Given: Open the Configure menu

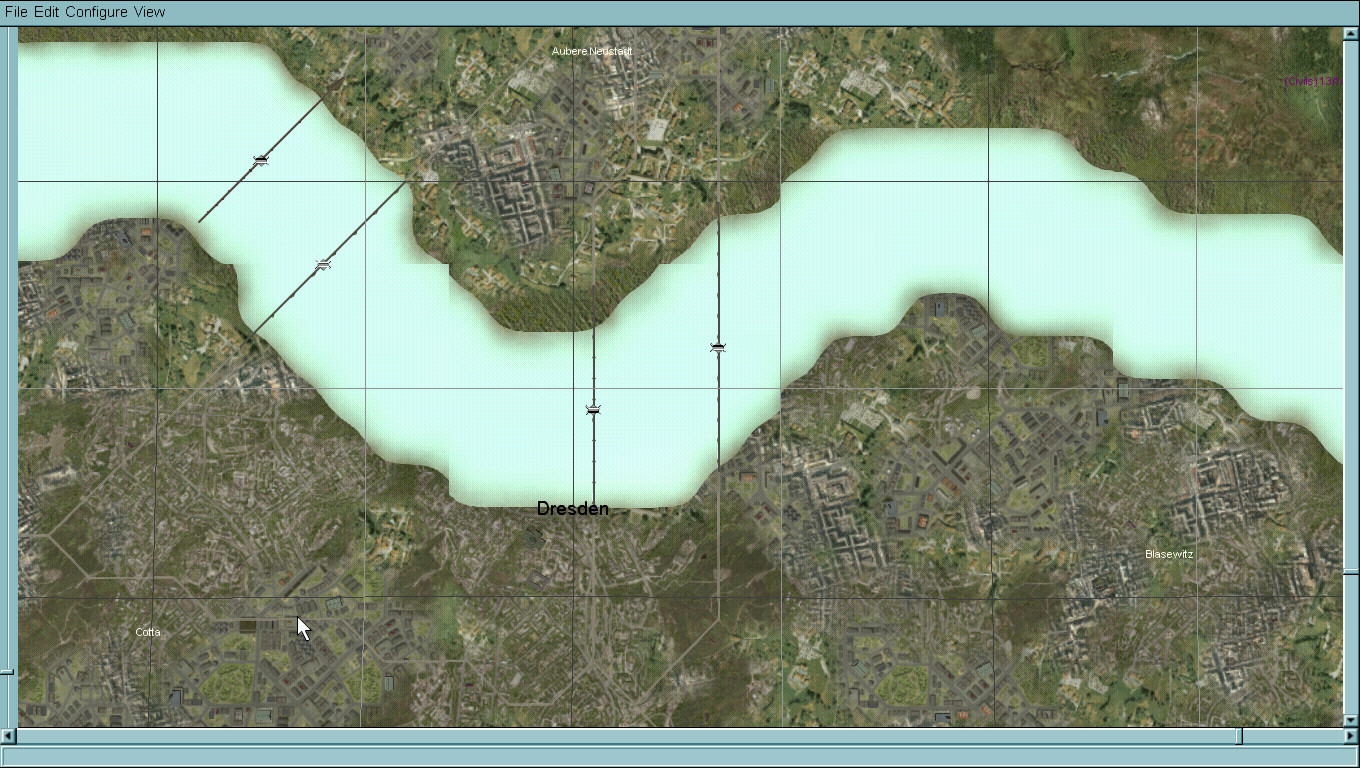Looking at the screenshot, I should tap(97, 12).
